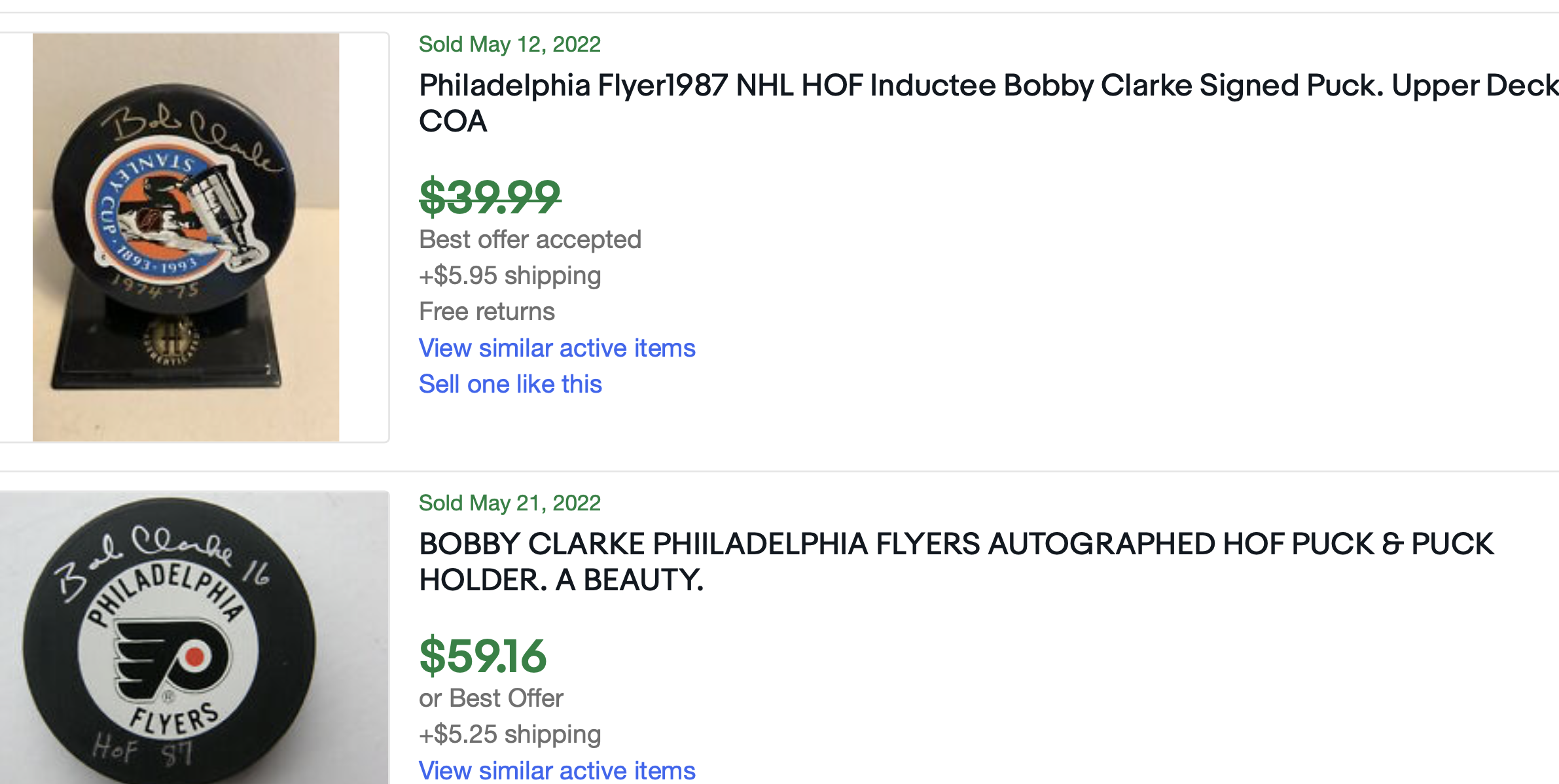Click the struck-through $39.99 price
Viewport: 1559px width, 784px height.
[x=490, y=196]
